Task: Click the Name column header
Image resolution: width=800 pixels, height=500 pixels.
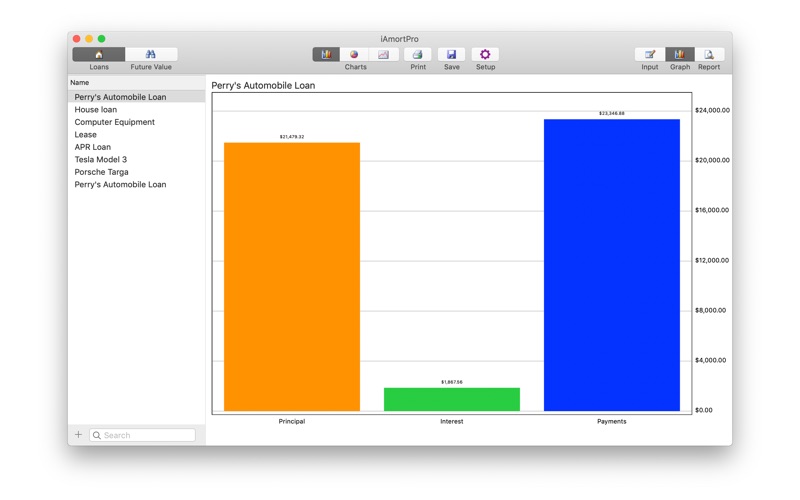Action: 137,83
